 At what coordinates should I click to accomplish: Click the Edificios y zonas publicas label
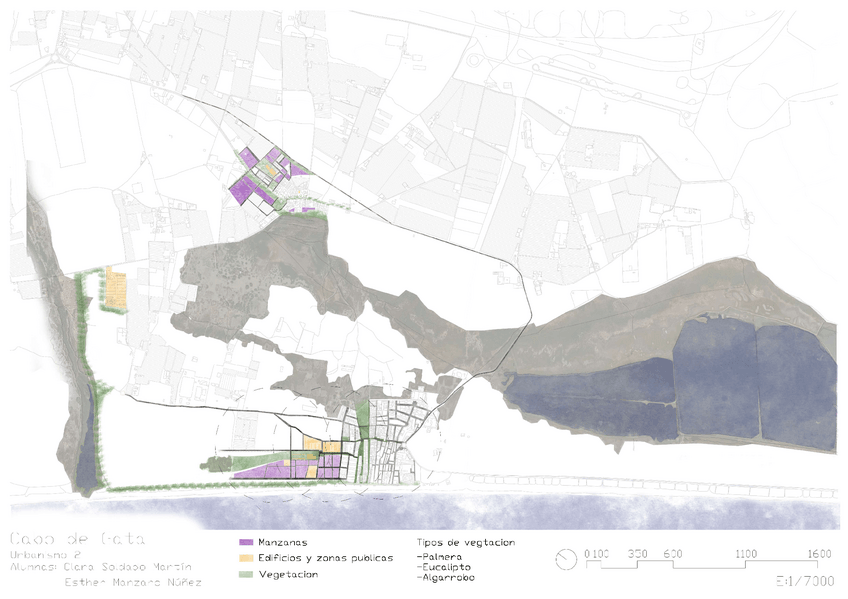click(x=326, y=558)
